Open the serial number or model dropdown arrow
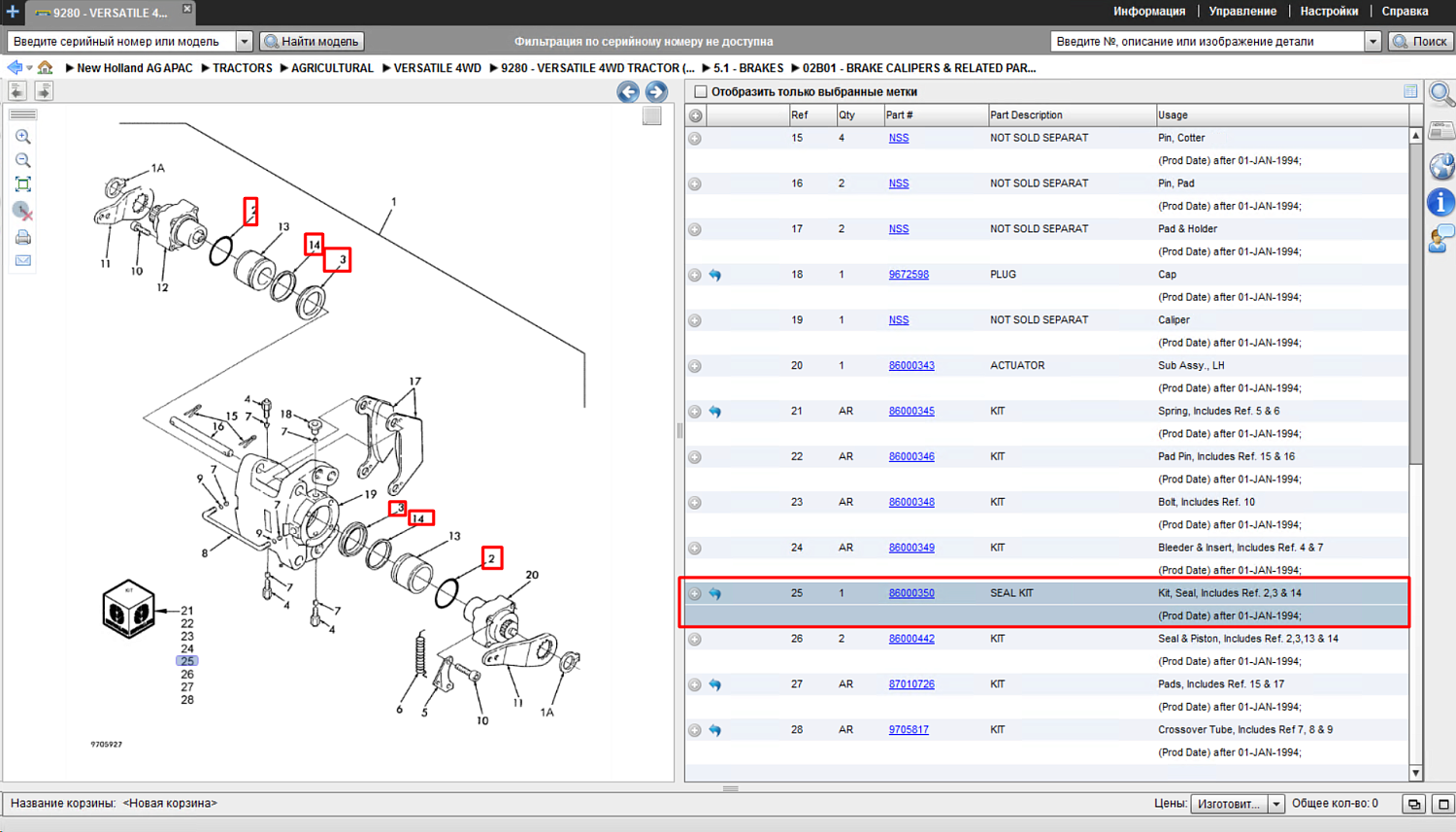Screen dimensions: 1456x832 click(245, 42)
